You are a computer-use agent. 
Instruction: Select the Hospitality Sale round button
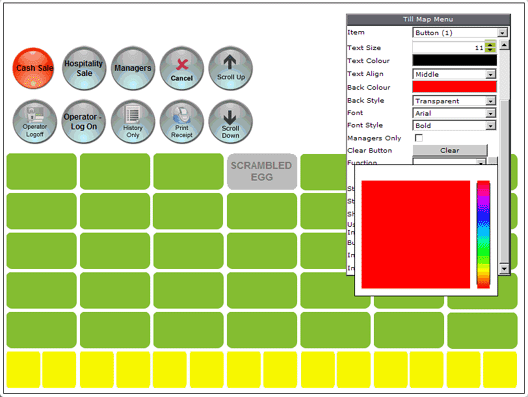click(x=84, y=68)
